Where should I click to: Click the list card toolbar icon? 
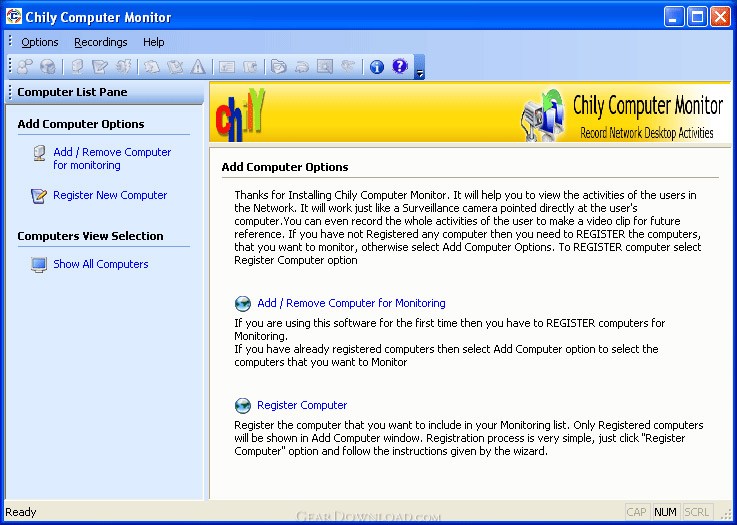pyautogui.click(x=227, y=67)
